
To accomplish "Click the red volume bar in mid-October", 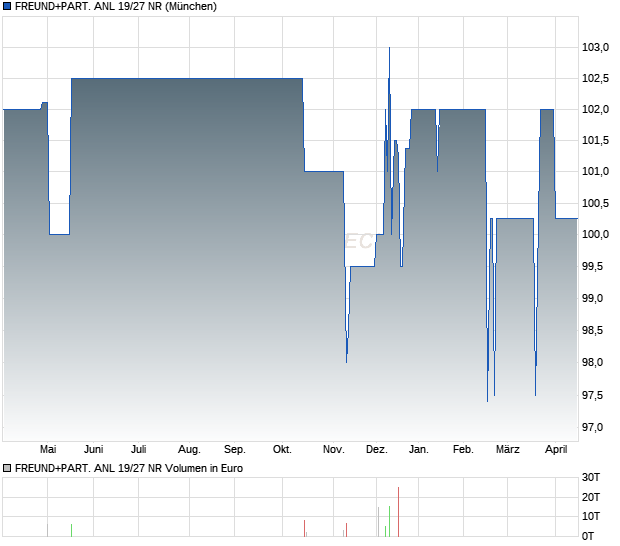I will pyautogui.click(x=304, y=529).
